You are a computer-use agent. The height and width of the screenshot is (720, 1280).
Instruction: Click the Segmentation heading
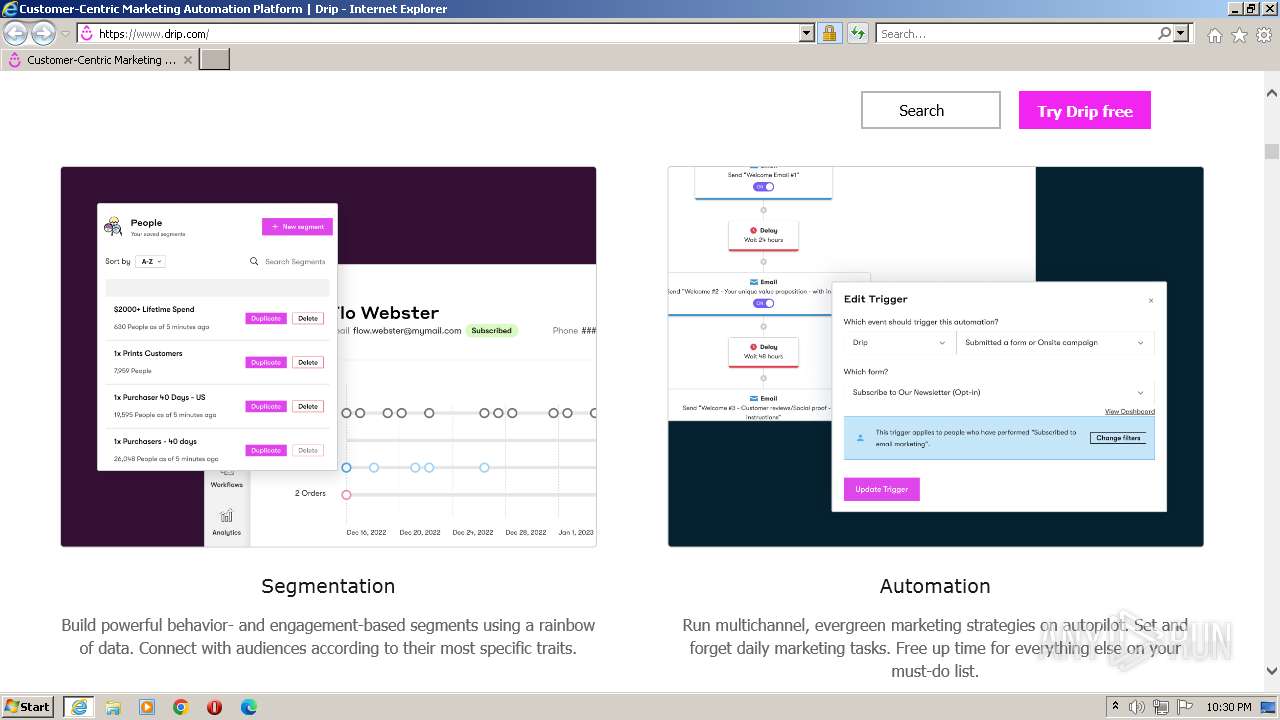pyautogui.click(x=328, y=586)
